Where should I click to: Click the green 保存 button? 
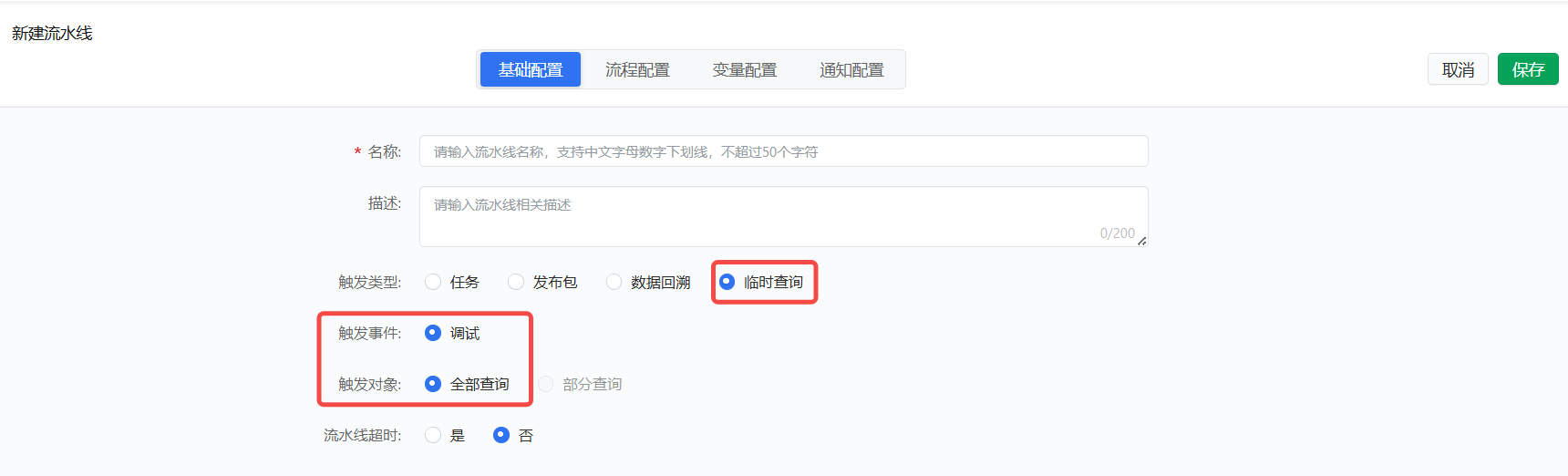click(x=1528, y=69)
